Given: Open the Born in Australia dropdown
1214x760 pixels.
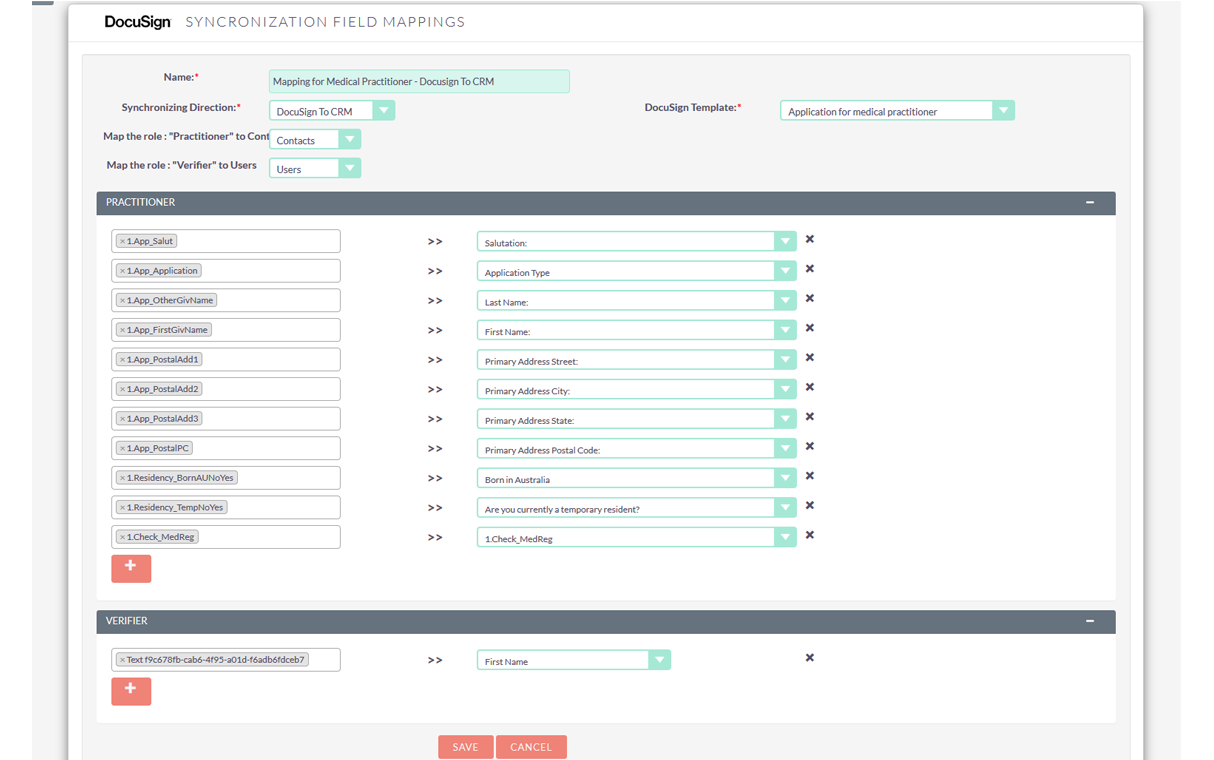Looking at the screenshot, I should [x=637, y=478].
